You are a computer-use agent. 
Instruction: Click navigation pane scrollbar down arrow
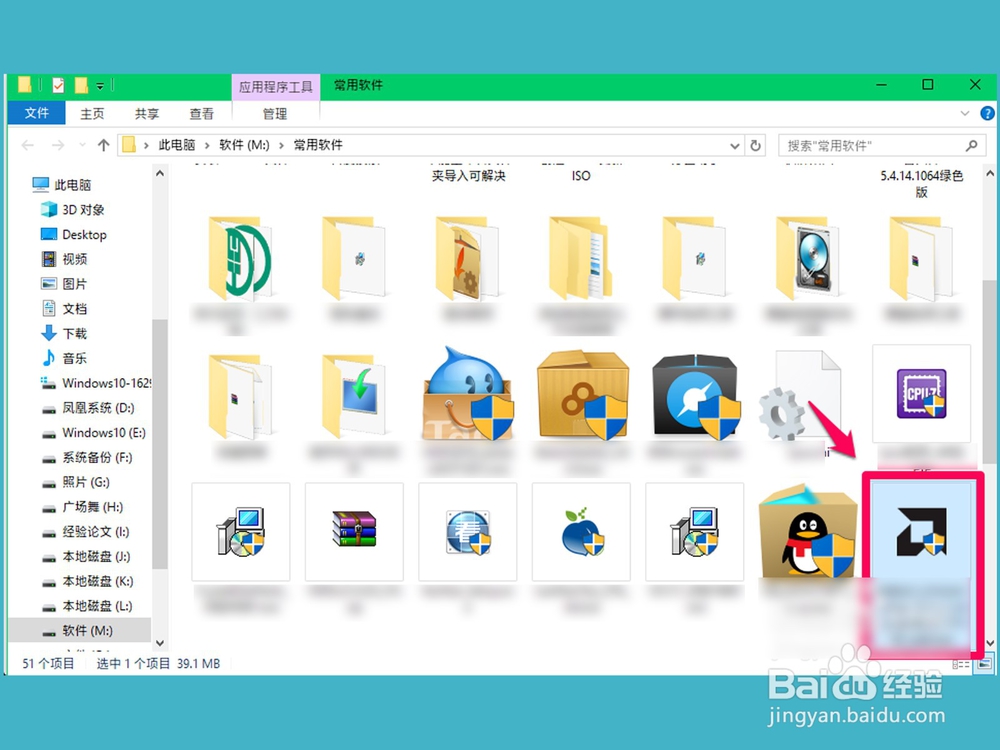(160, 643)
